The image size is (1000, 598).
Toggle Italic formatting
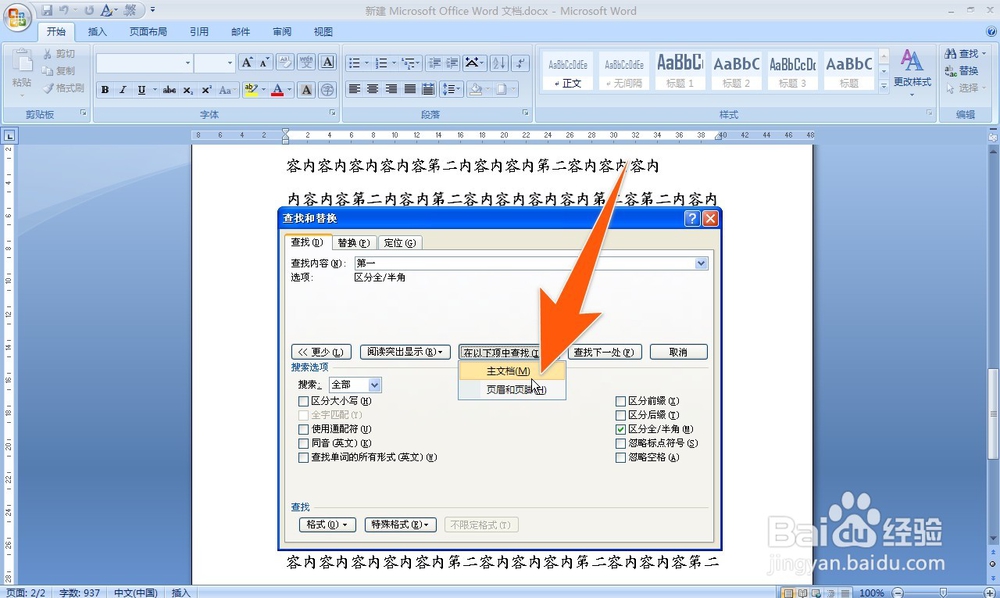[122, 90]
